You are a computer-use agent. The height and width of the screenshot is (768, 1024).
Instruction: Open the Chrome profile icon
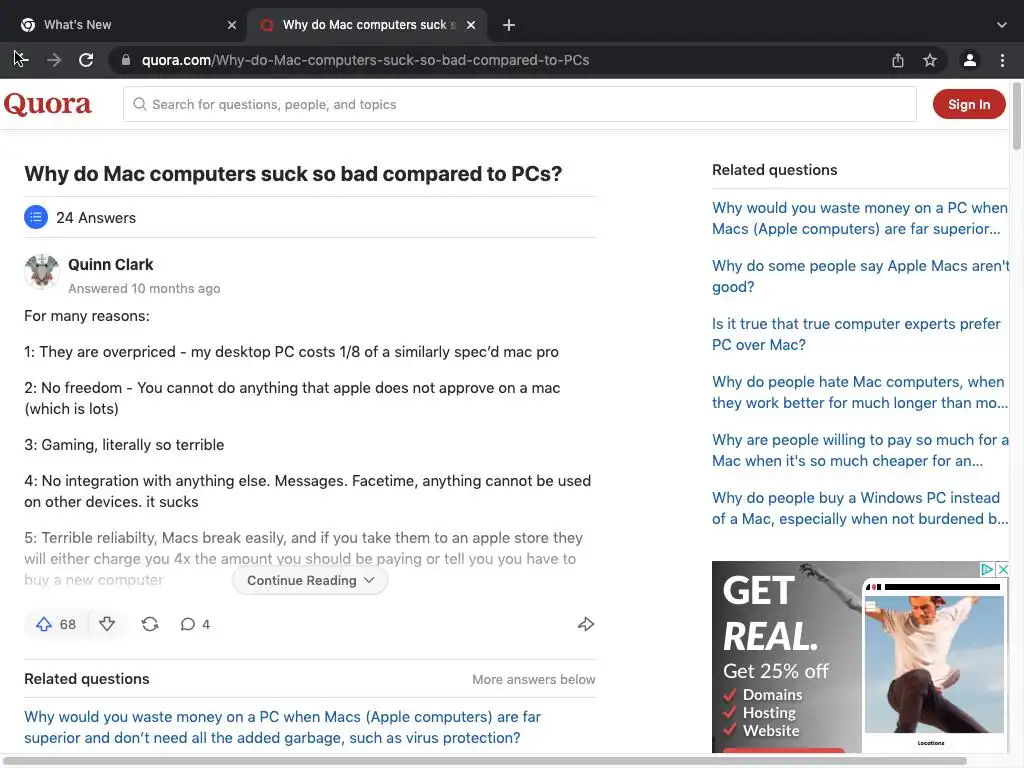pos(970,60)
